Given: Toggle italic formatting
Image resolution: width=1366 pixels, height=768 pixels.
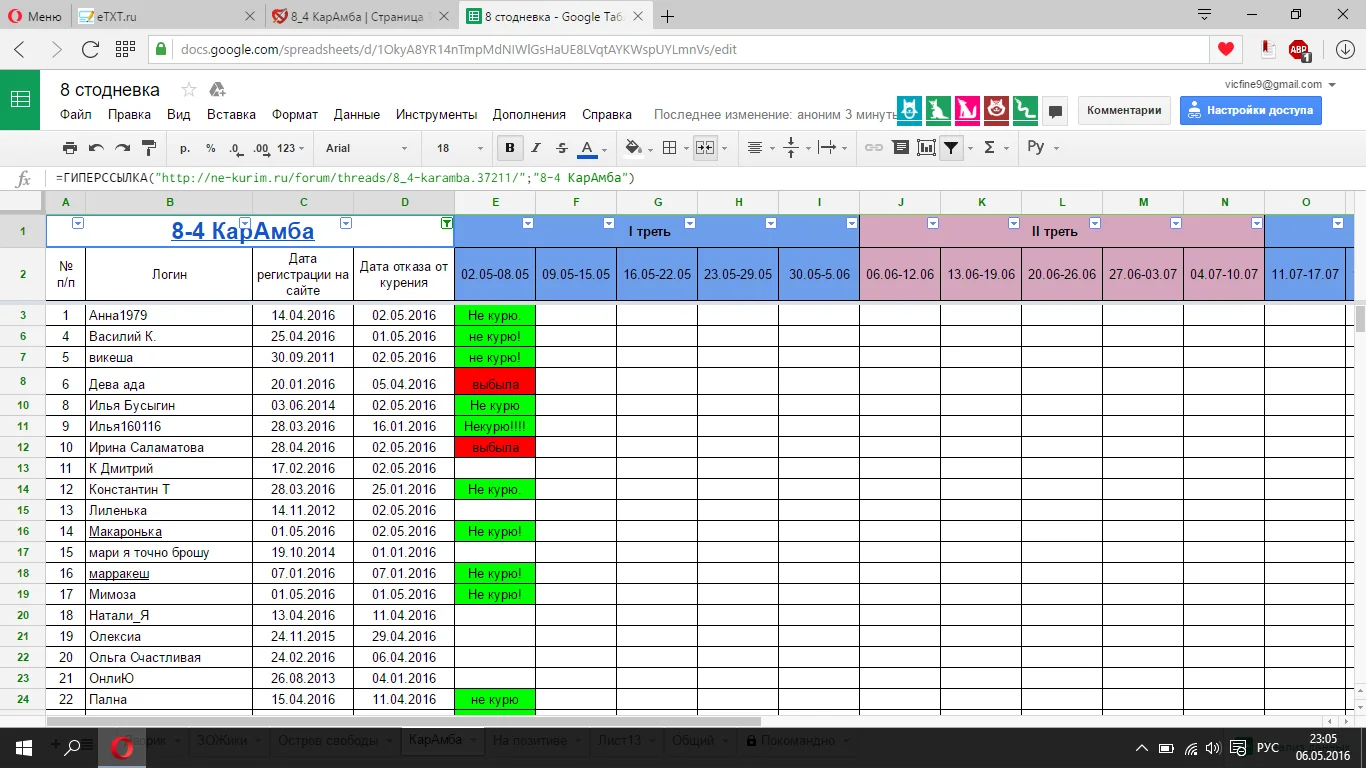Looking at the screenshot, I should (x=536, y=148).
